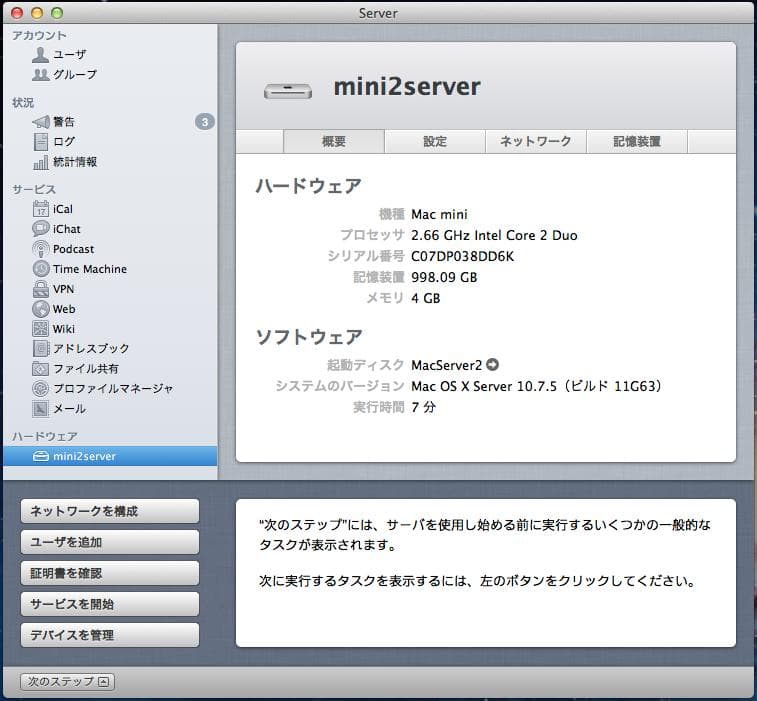Open ログ in the sidebar

pos(64,141)
